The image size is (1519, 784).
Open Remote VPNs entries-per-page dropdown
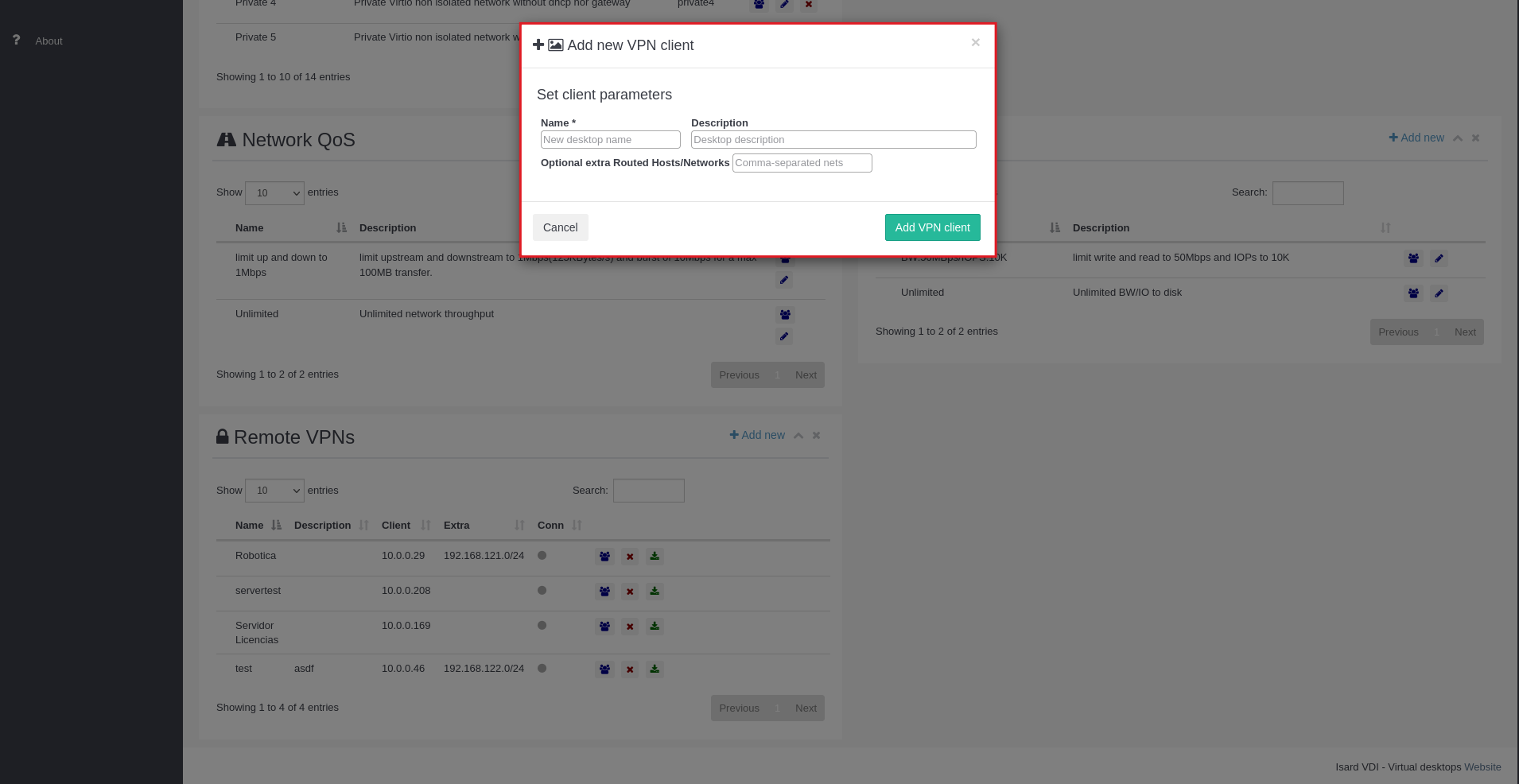[x=274, y=491]
